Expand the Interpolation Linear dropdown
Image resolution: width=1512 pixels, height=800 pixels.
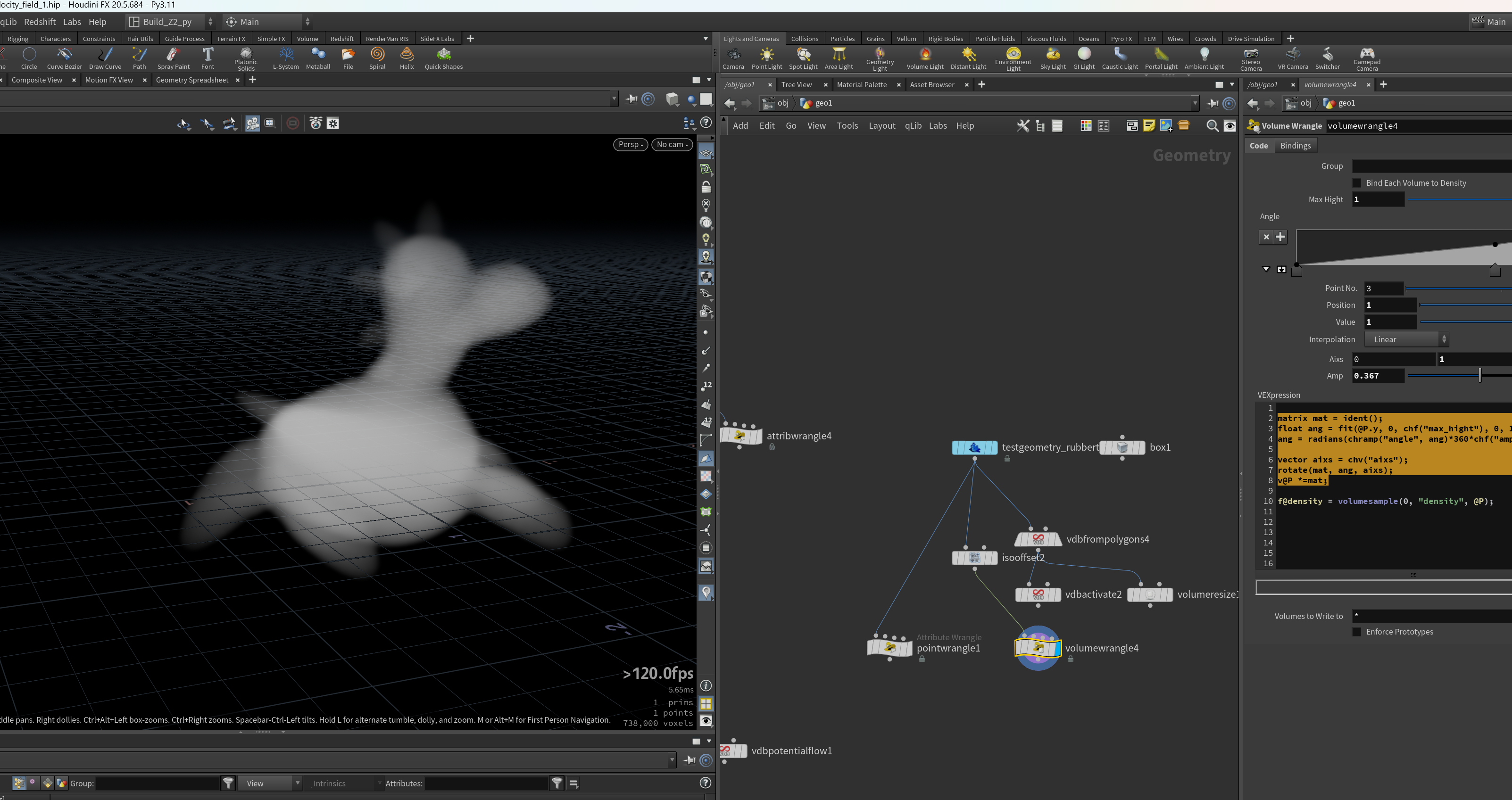1407,339
